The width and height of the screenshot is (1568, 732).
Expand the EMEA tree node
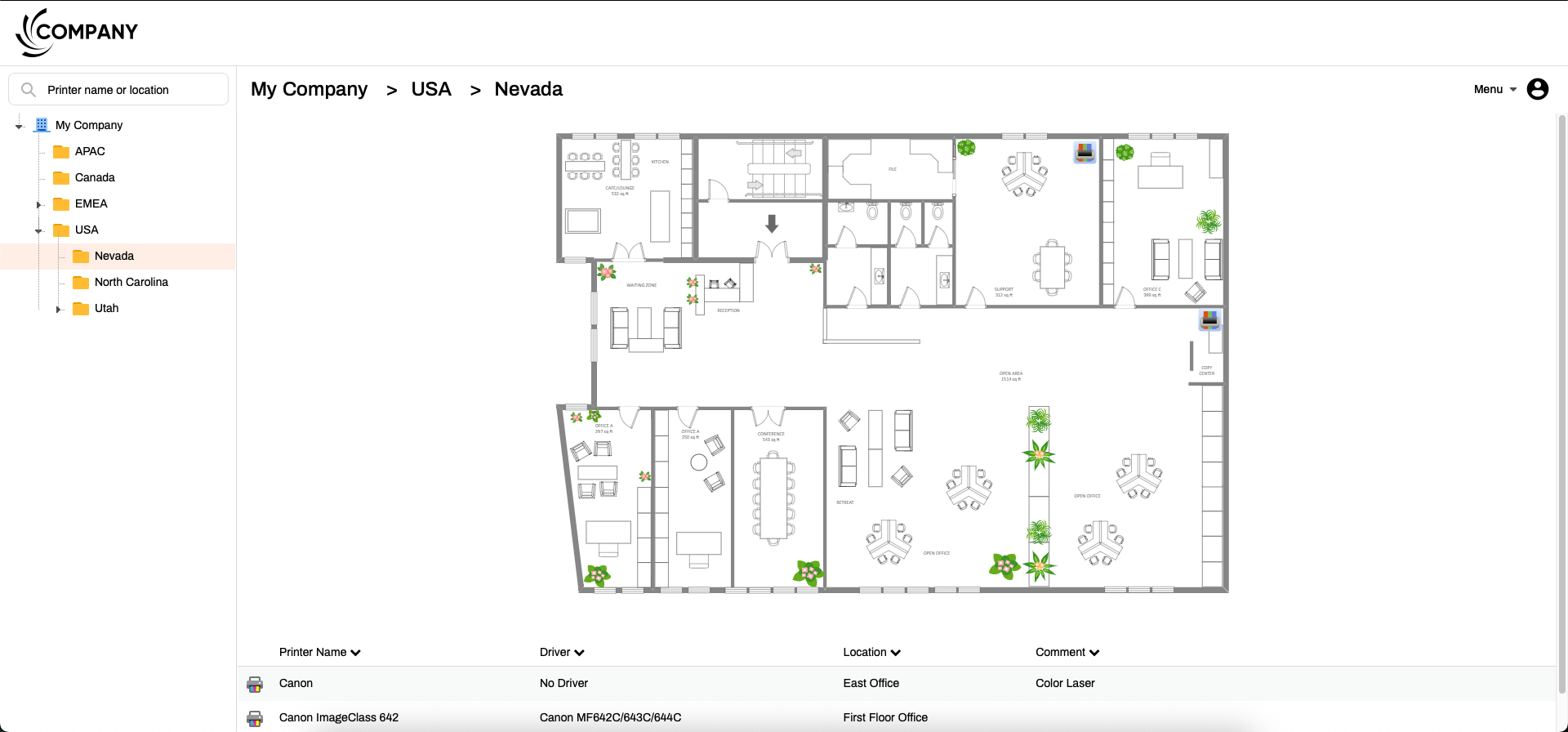[x=38, y=204]
